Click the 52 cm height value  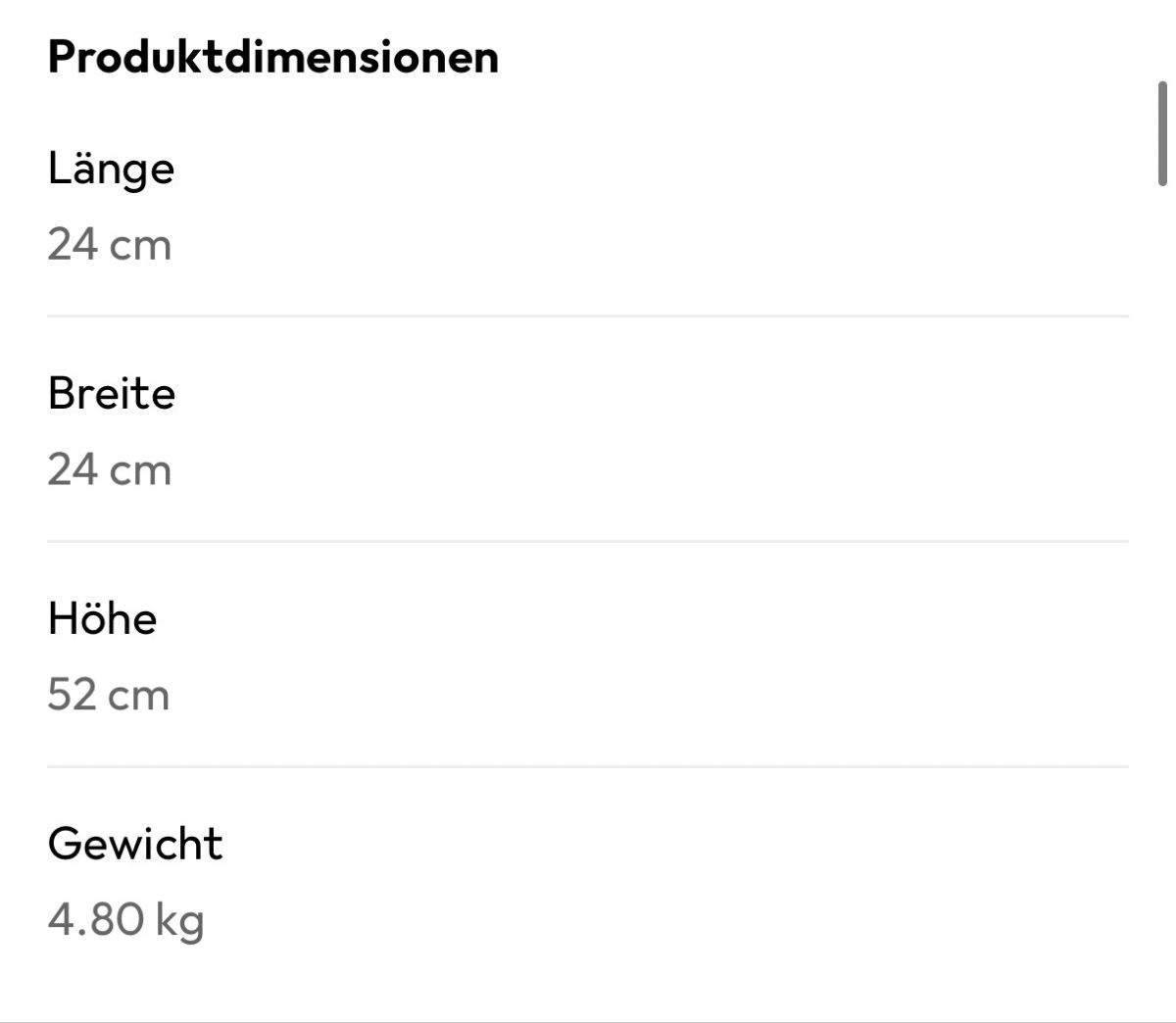tap(109, 695)
